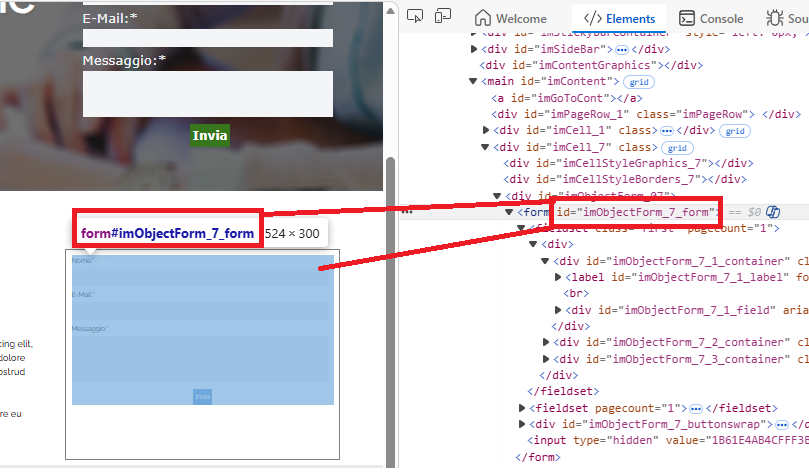Activate the inspect element picker tool
The image size is (809, 475).
[x=418, y=16]
